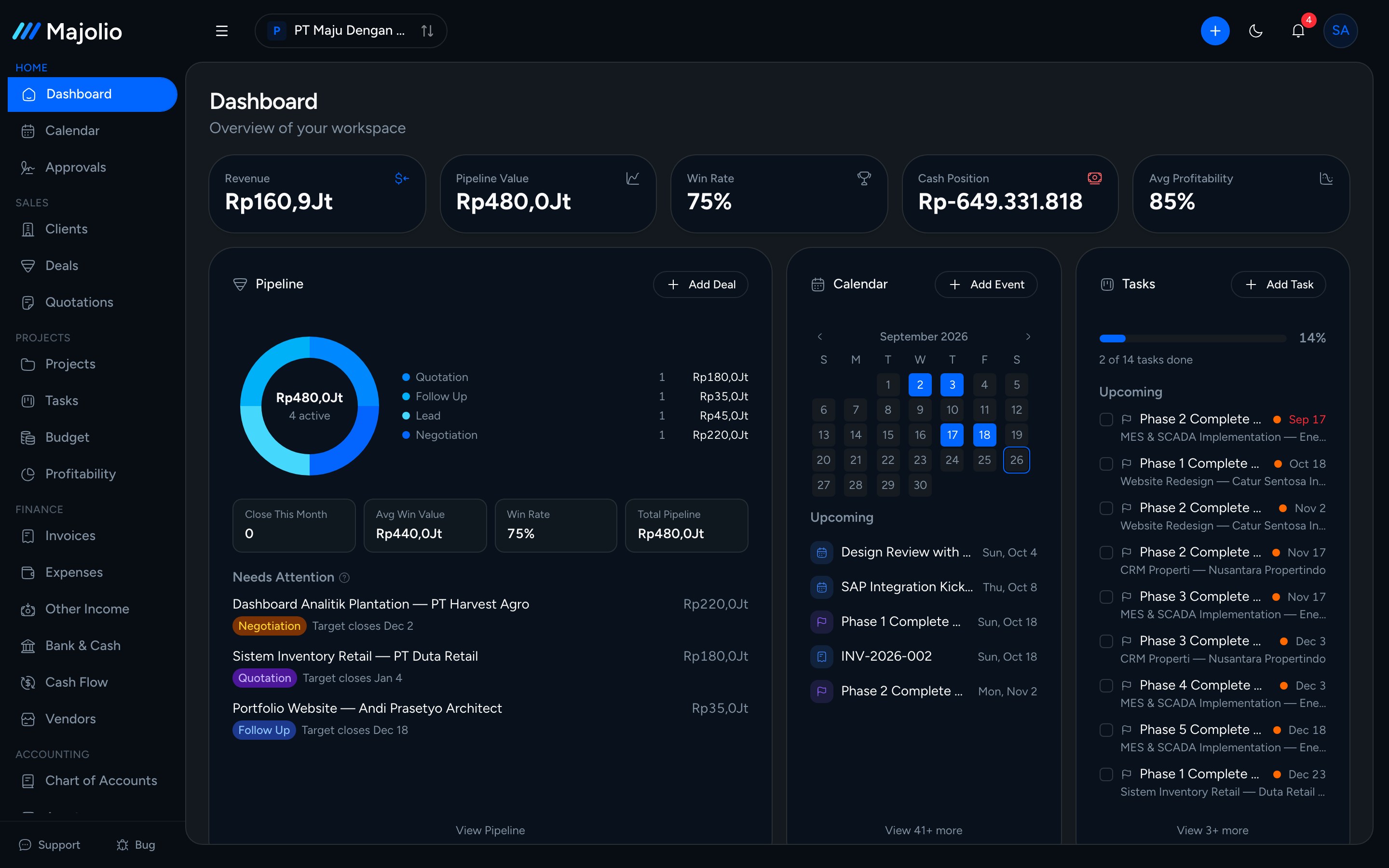The image size is (1389, 868).
Task: Click the Add Deal button
Action: (x=700, y=285)
